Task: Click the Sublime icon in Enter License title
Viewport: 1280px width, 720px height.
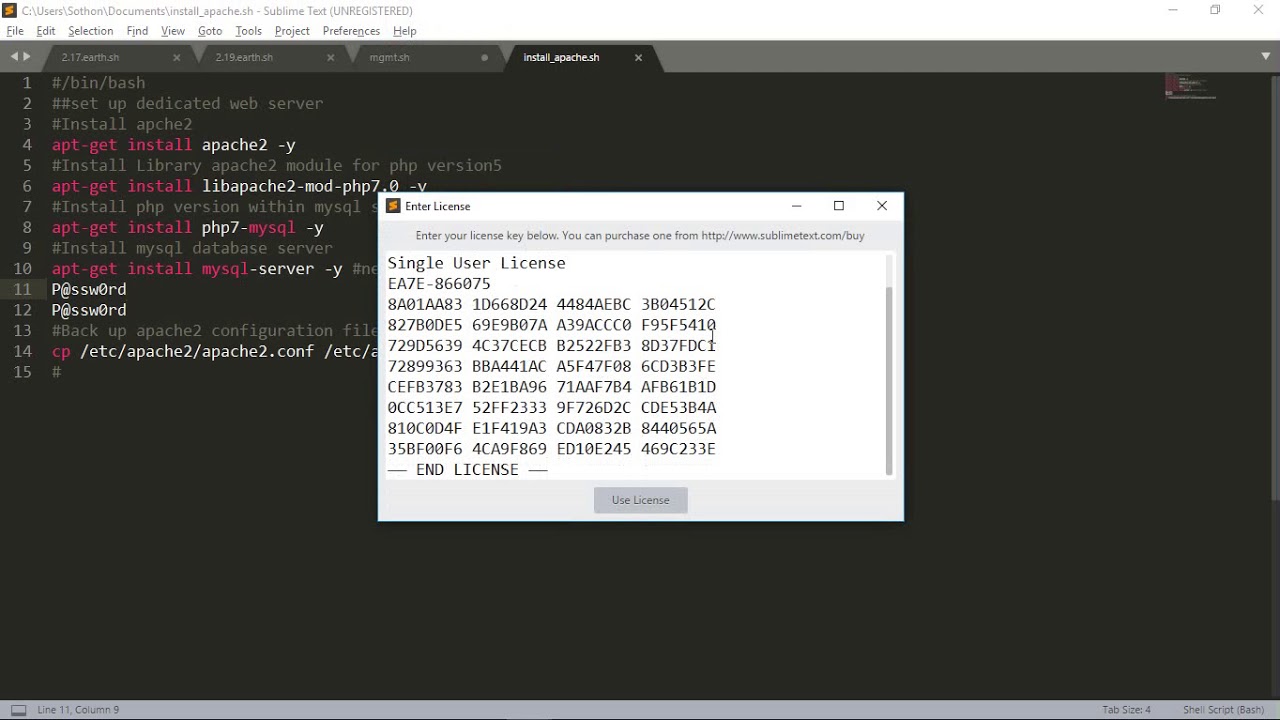Action: tap(393, 206)
